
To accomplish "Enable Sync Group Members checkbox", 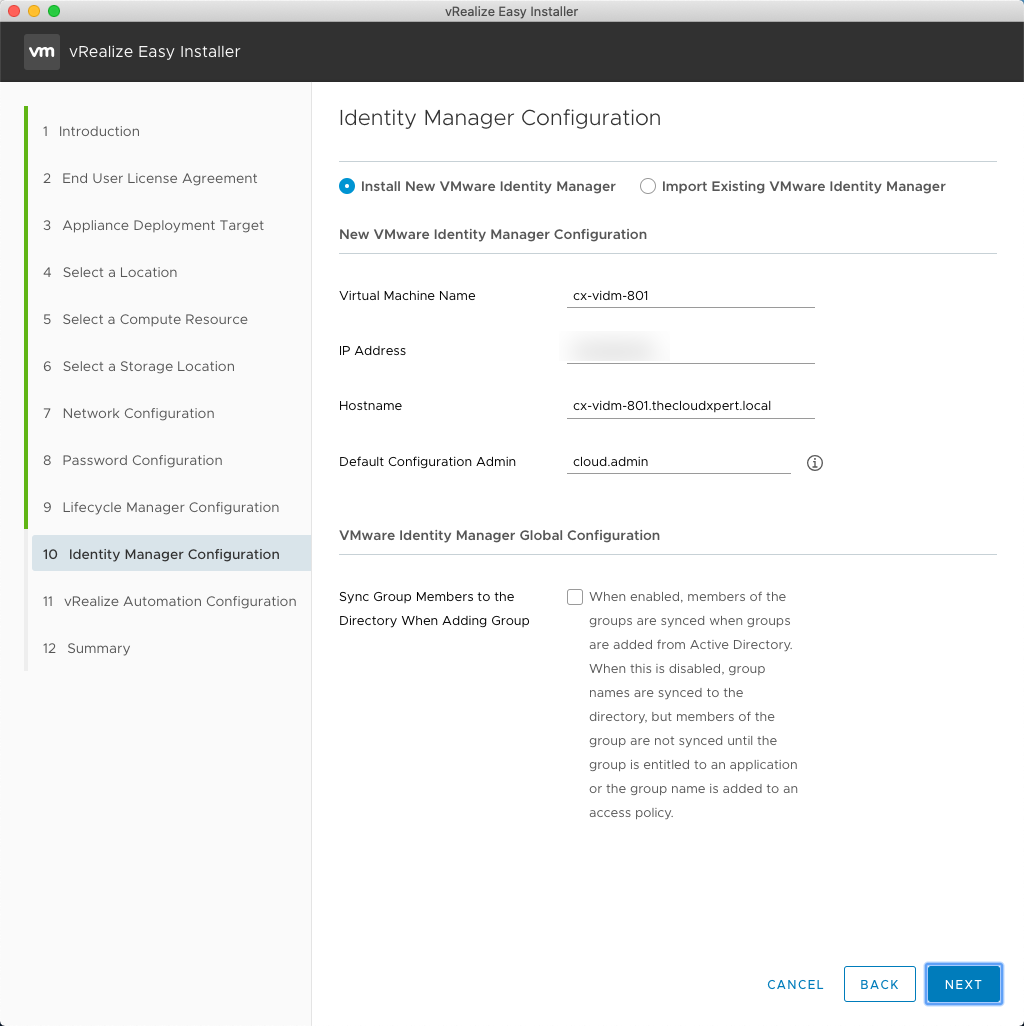I will (575, 597).
